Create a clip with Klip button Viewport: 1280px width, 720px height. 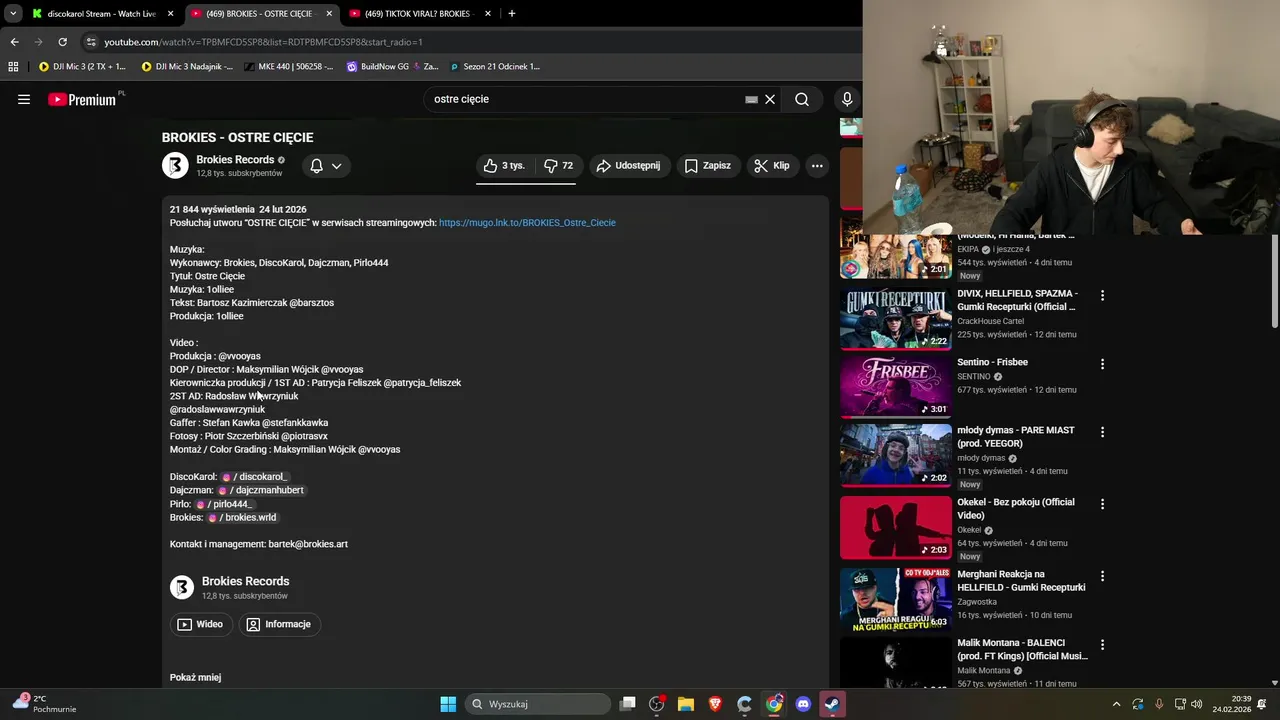(771, 166)
